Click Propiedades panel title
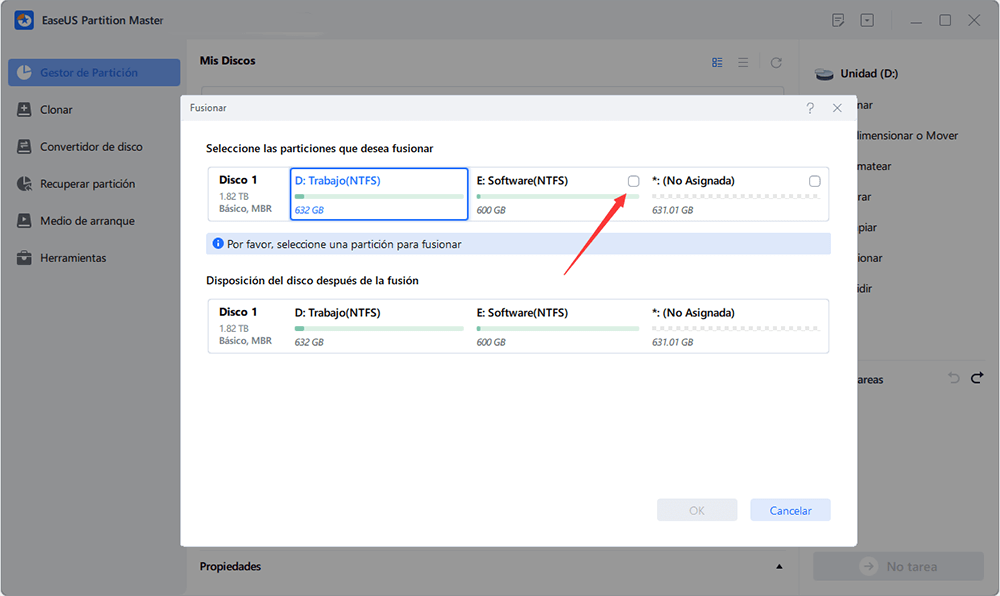 click(230, 567)
